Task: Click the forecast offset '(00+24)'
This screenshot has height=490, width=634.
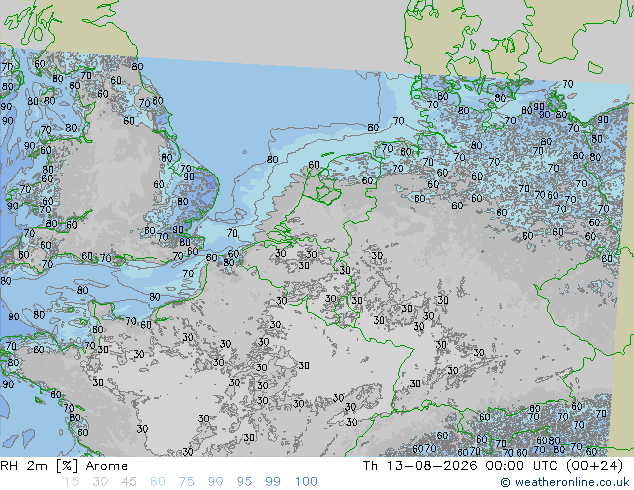Action: click(594, 466)
